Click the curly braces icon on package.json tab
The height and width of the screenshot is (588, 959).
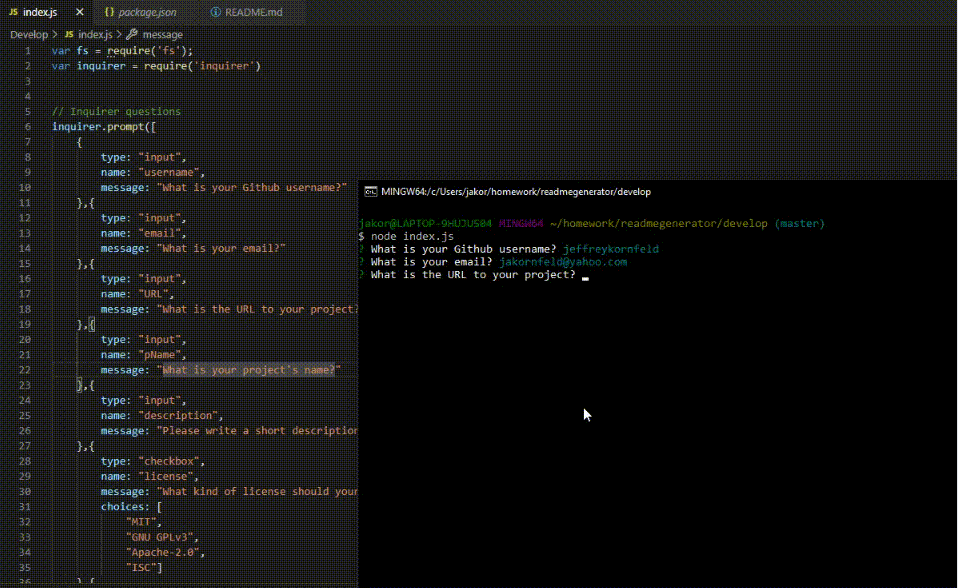click(109, 13)
